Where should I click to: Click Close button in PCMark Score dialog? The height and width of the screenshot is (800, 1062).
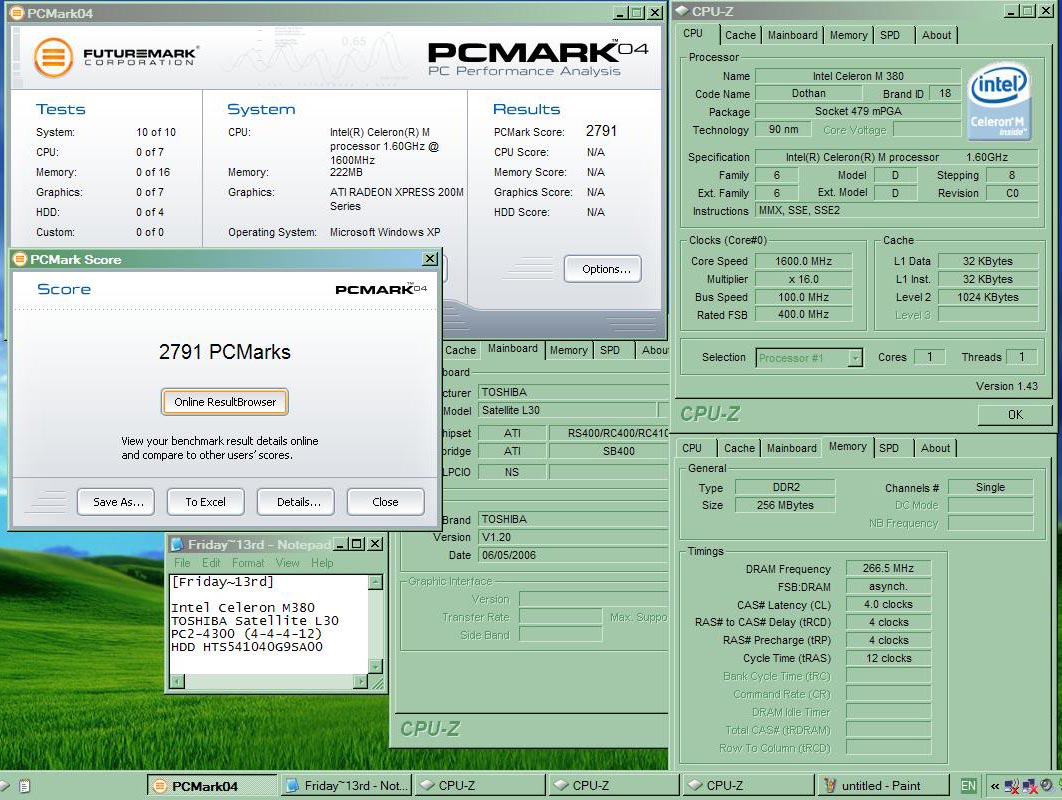(385, 502)
